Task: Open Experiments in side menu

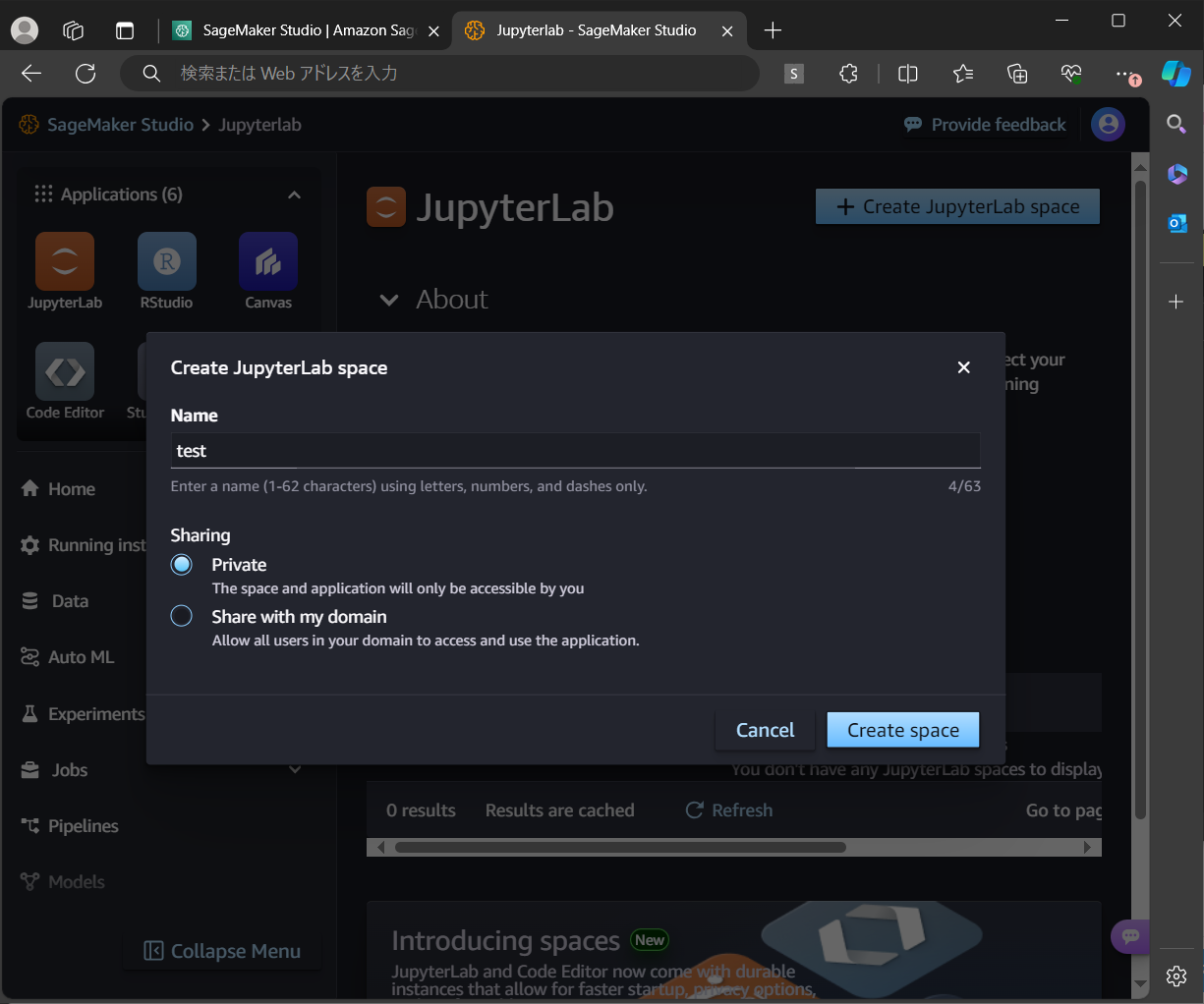Action: [83, 714]
